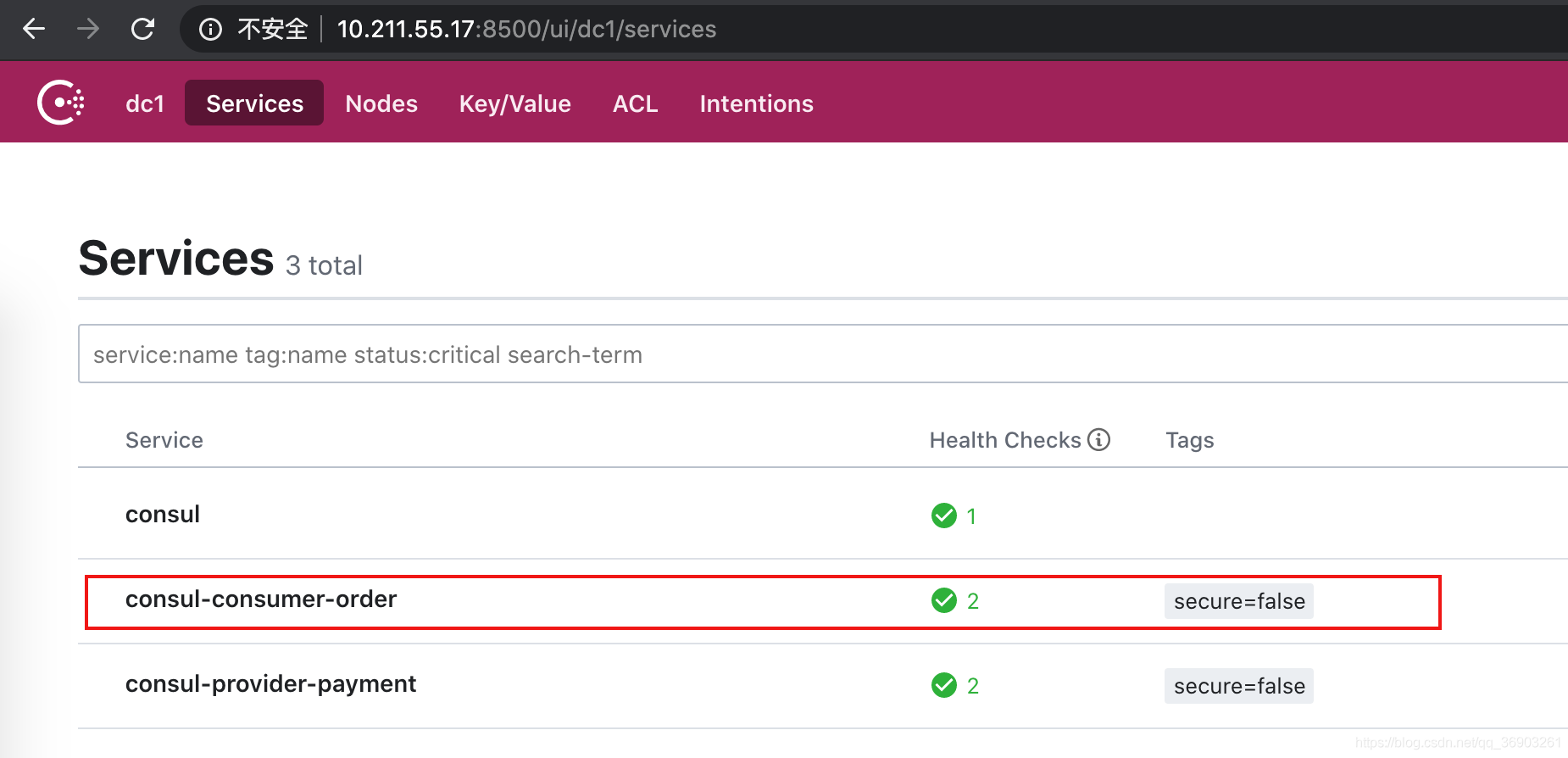Screen dimensions: 1568x758
Task: Click consul-provider-payment passing check icon
Action: 943,685
